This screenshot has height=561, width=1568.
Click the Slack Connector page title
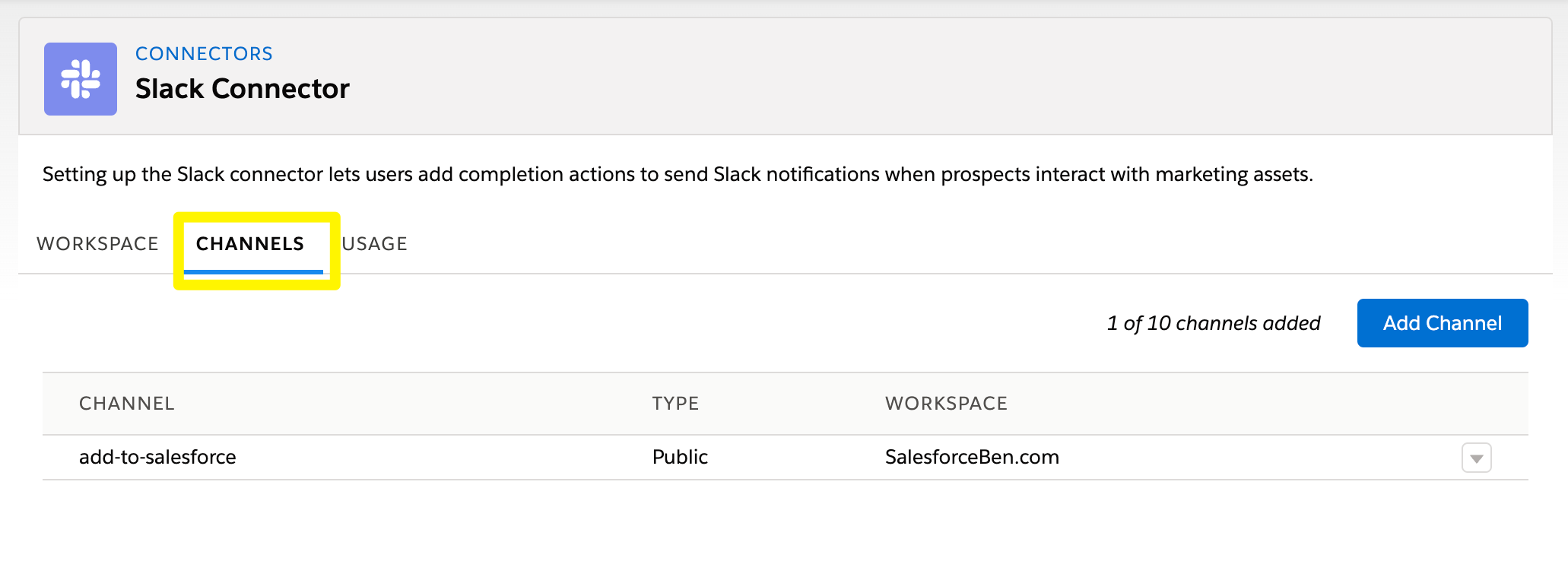[x=242, y=89]
